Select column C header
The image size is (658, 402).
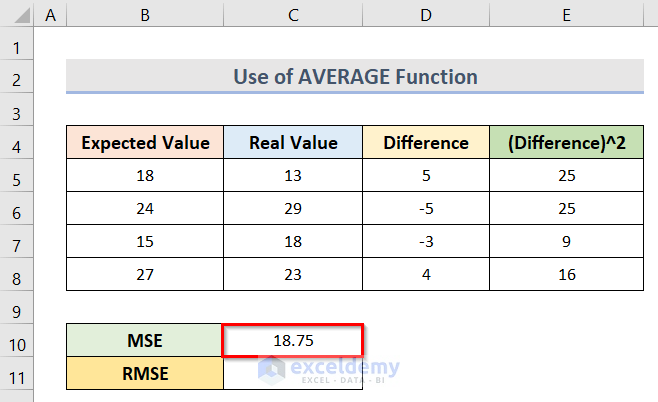point(292,14)
